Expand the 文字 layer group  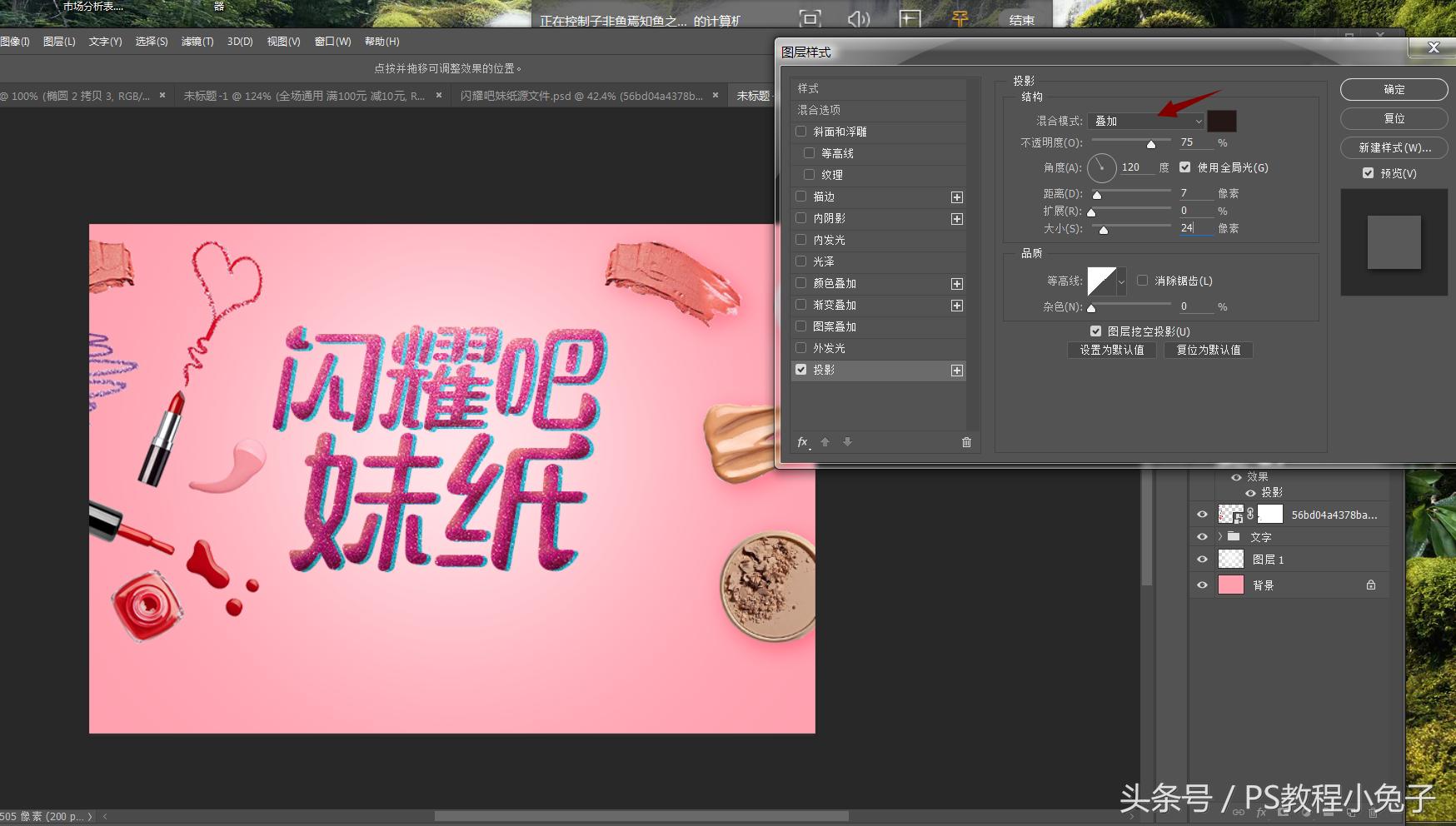pyautogui.click(x=1221, y=536)
